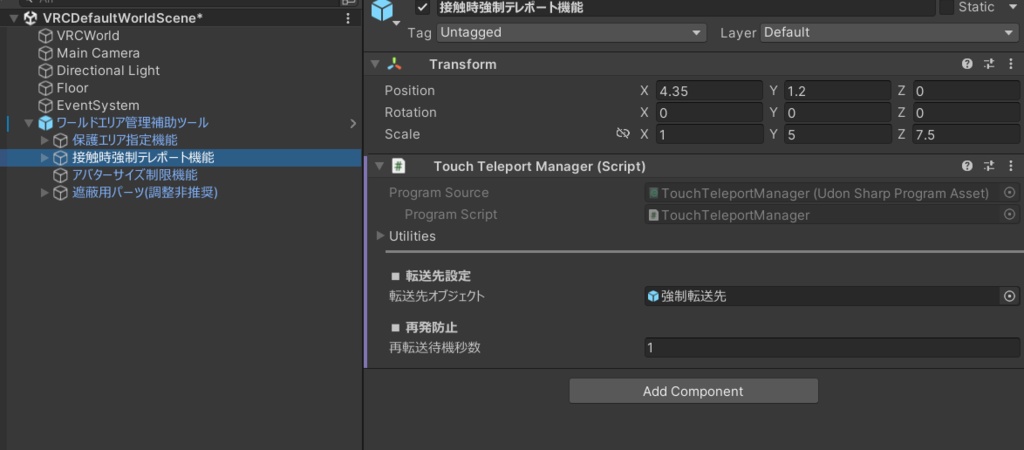Click 再転送待機秒数 value field
The width and height of the screenshot is (1024, 450).
click(832, 347)
